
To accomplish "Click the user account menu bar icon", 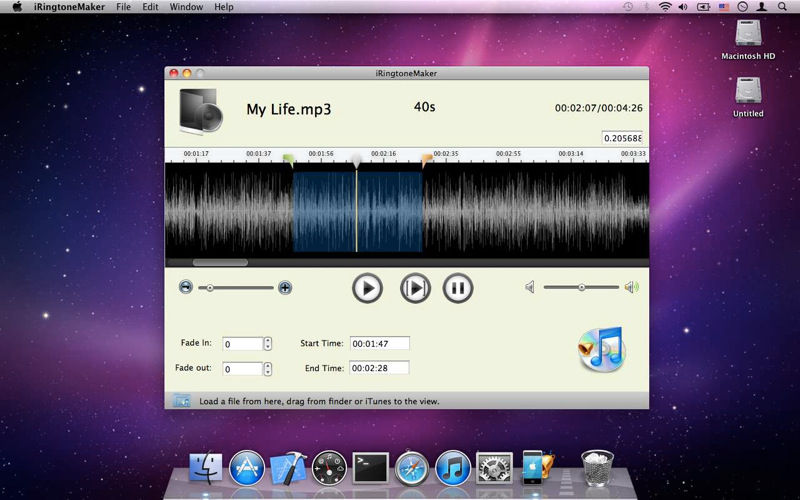I will (762, 7).
